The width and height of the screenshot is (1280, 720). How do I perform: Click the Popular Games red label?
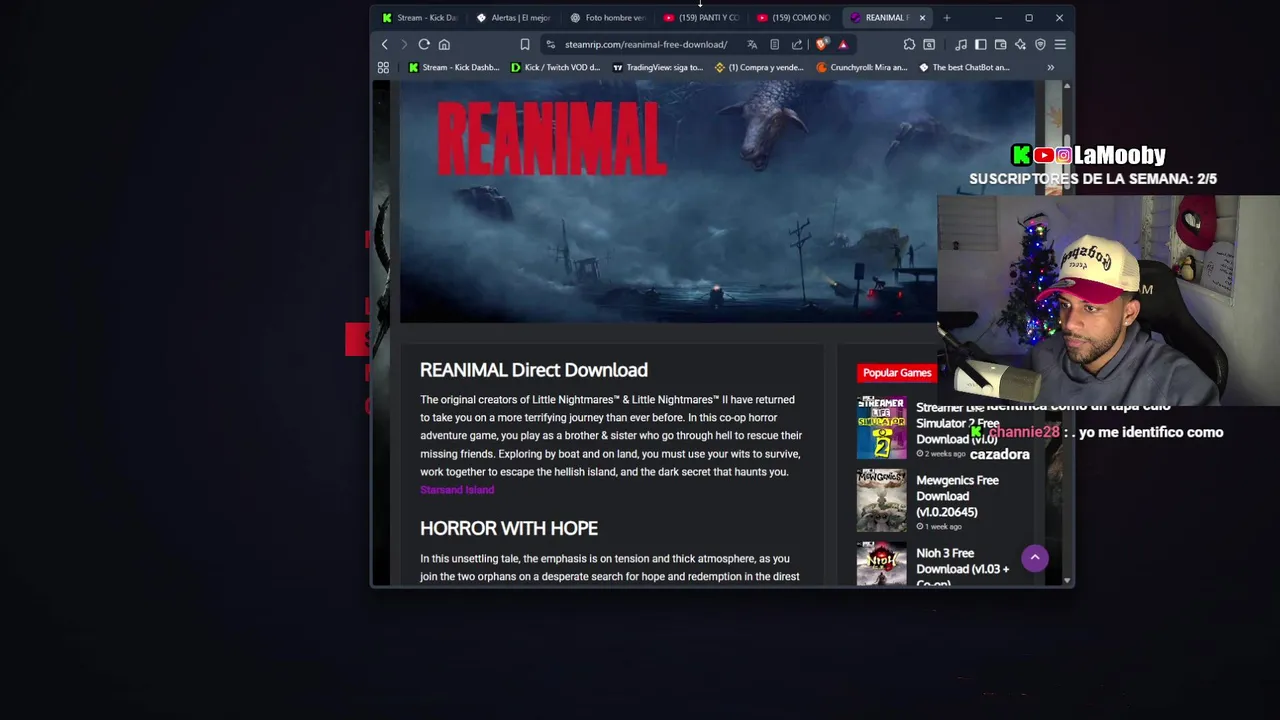[x=897, y=373]
